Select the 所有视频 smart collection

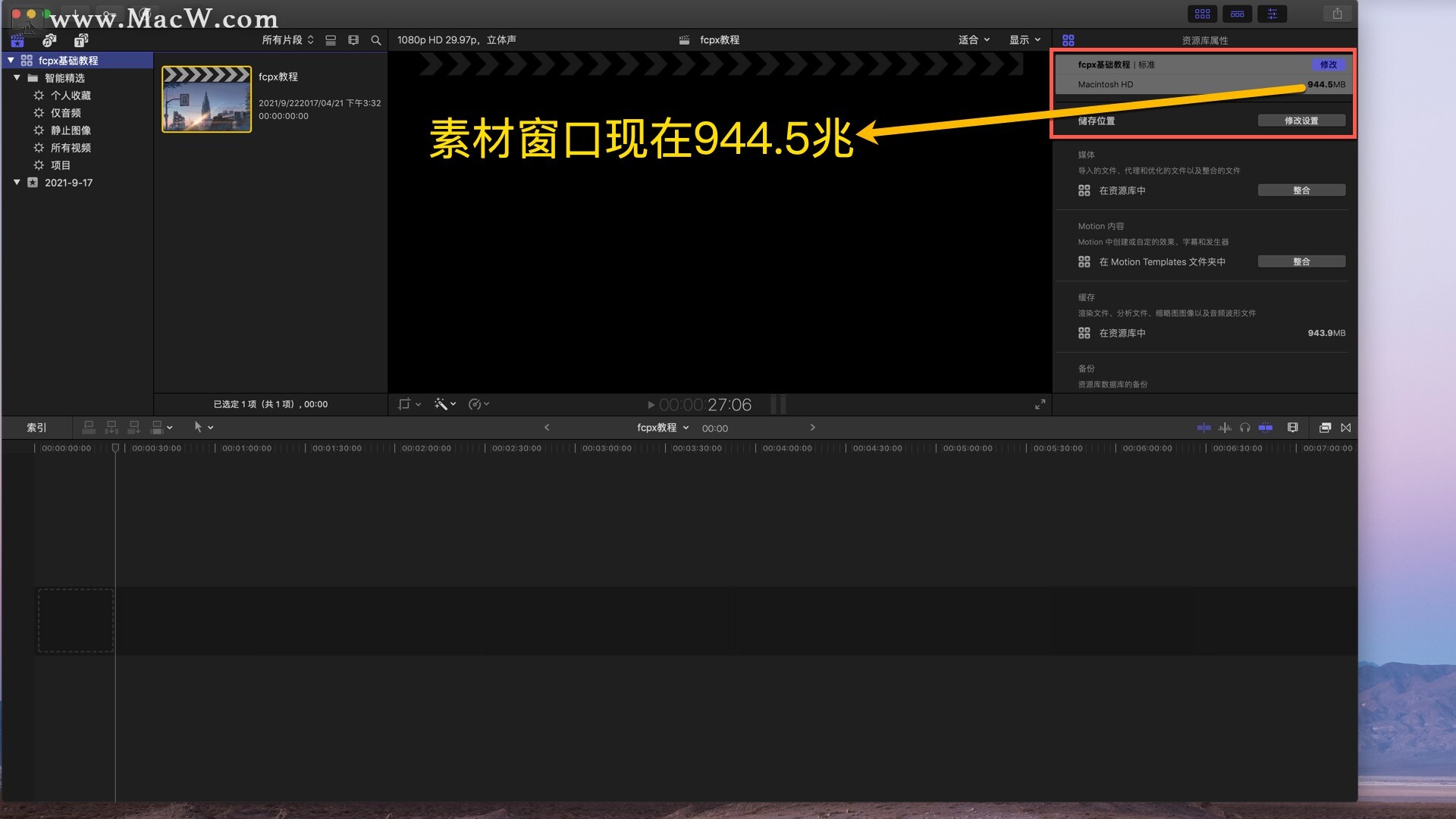71,148
